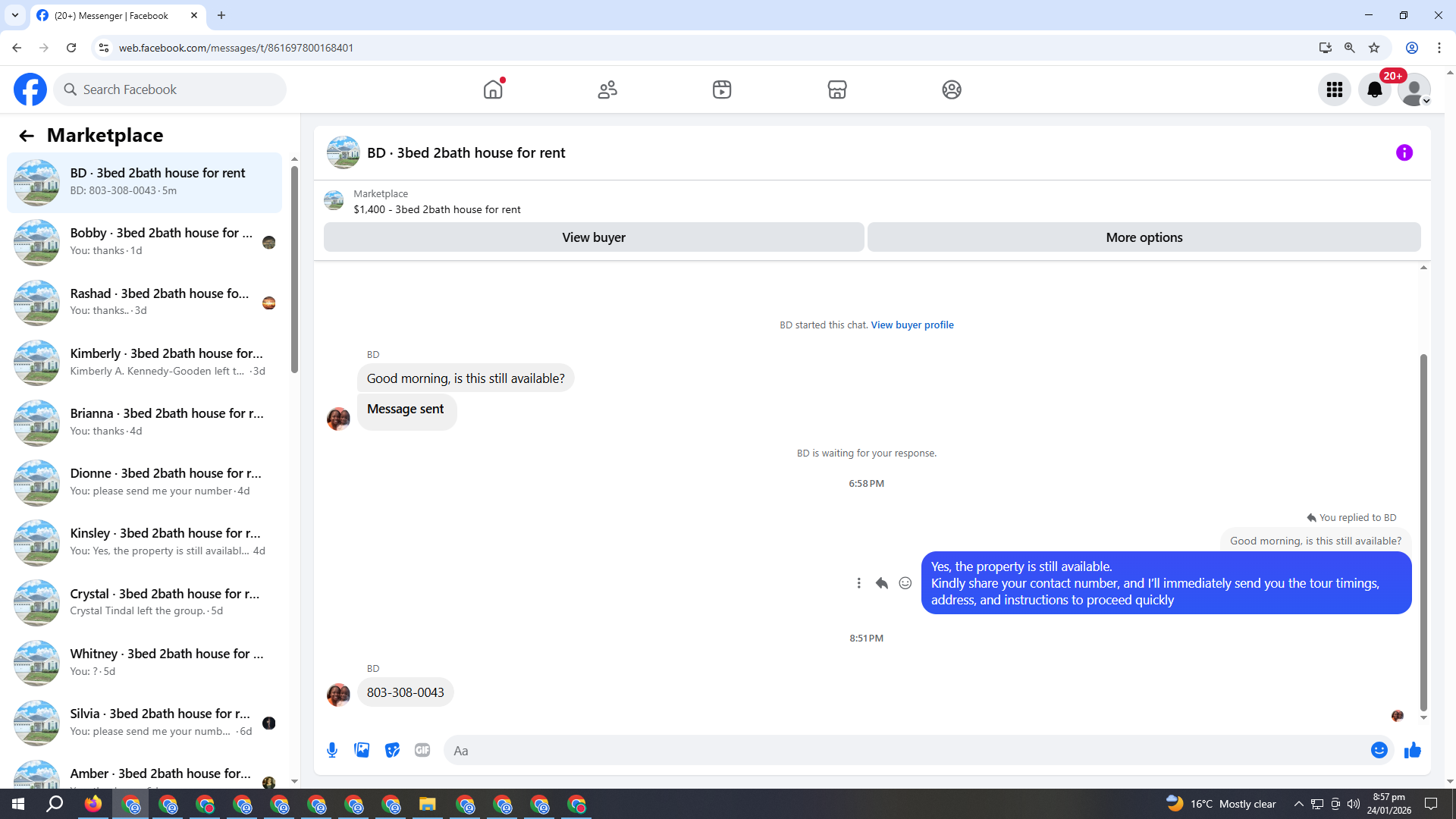React to the sent message with emoji
Image resolution: width=1456 pixels, height=819 pixels.
(x=905, y=582)
